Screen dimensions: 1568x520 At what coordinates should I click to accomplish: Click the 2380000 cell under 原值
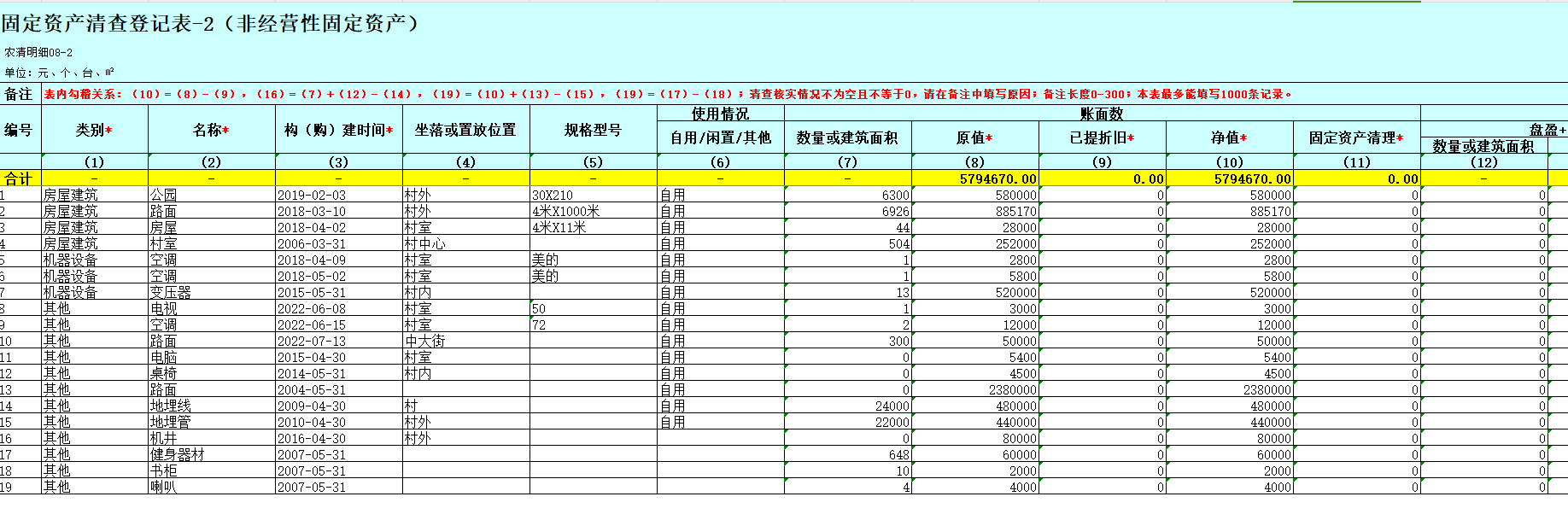pyautogui.click(x=974, y=389)
